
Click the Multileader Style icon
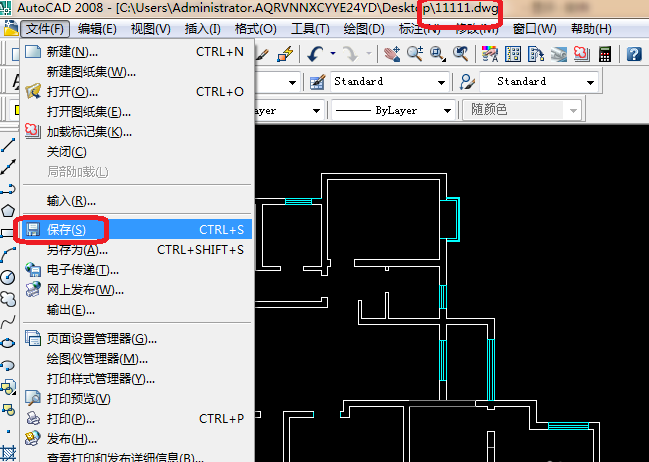pos(467,82)
